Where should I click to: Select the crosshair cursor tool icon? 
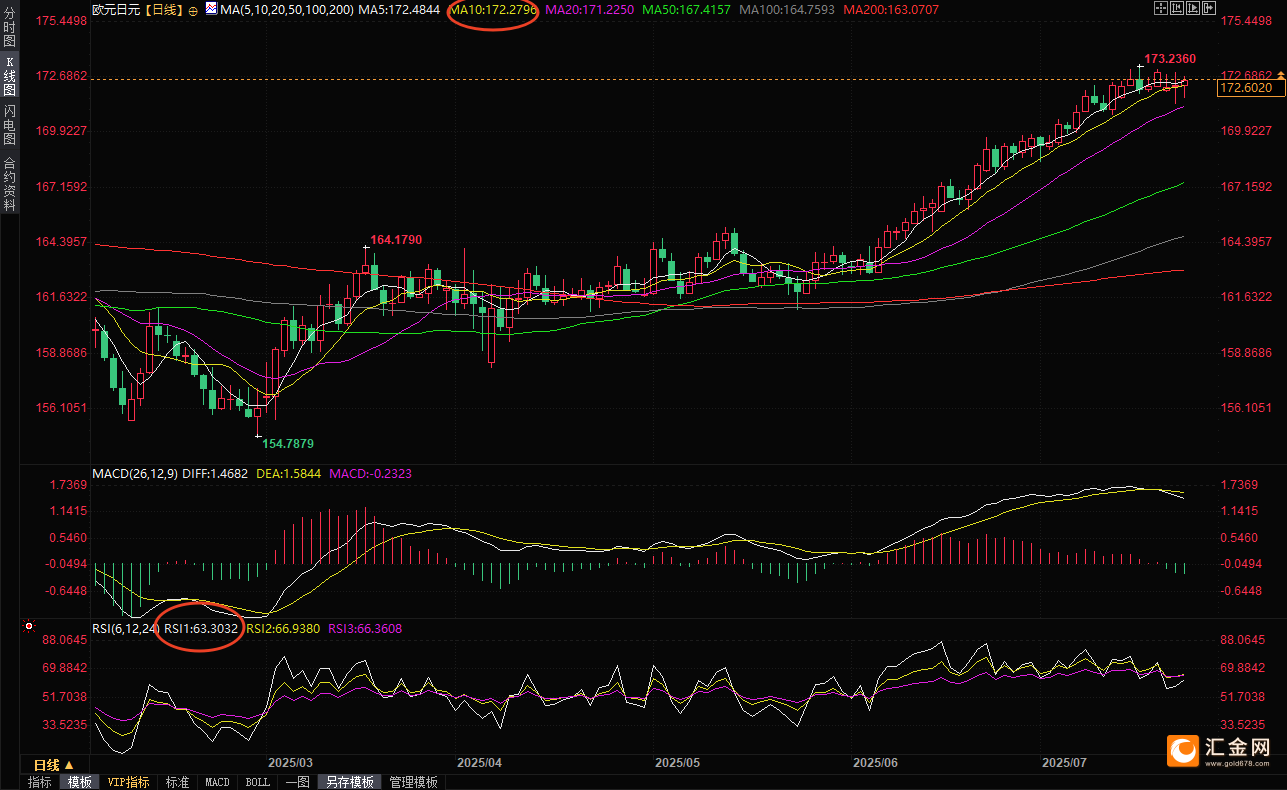[1161, 8]
